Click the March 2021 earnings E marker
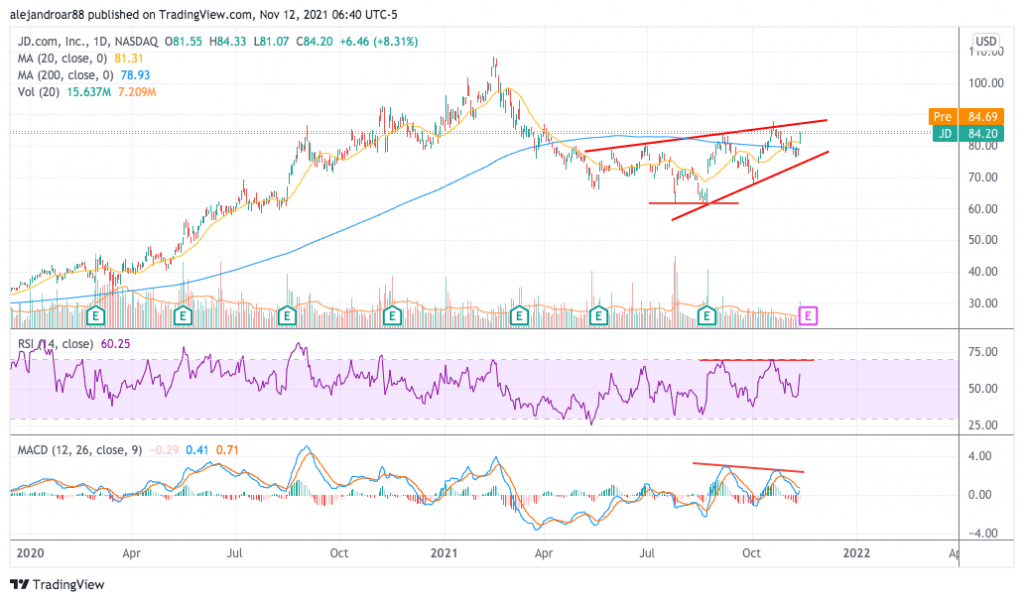Image resolution: width=1024 pixels, height=602 pixels. pyautogui.click(x=519, y=317)
